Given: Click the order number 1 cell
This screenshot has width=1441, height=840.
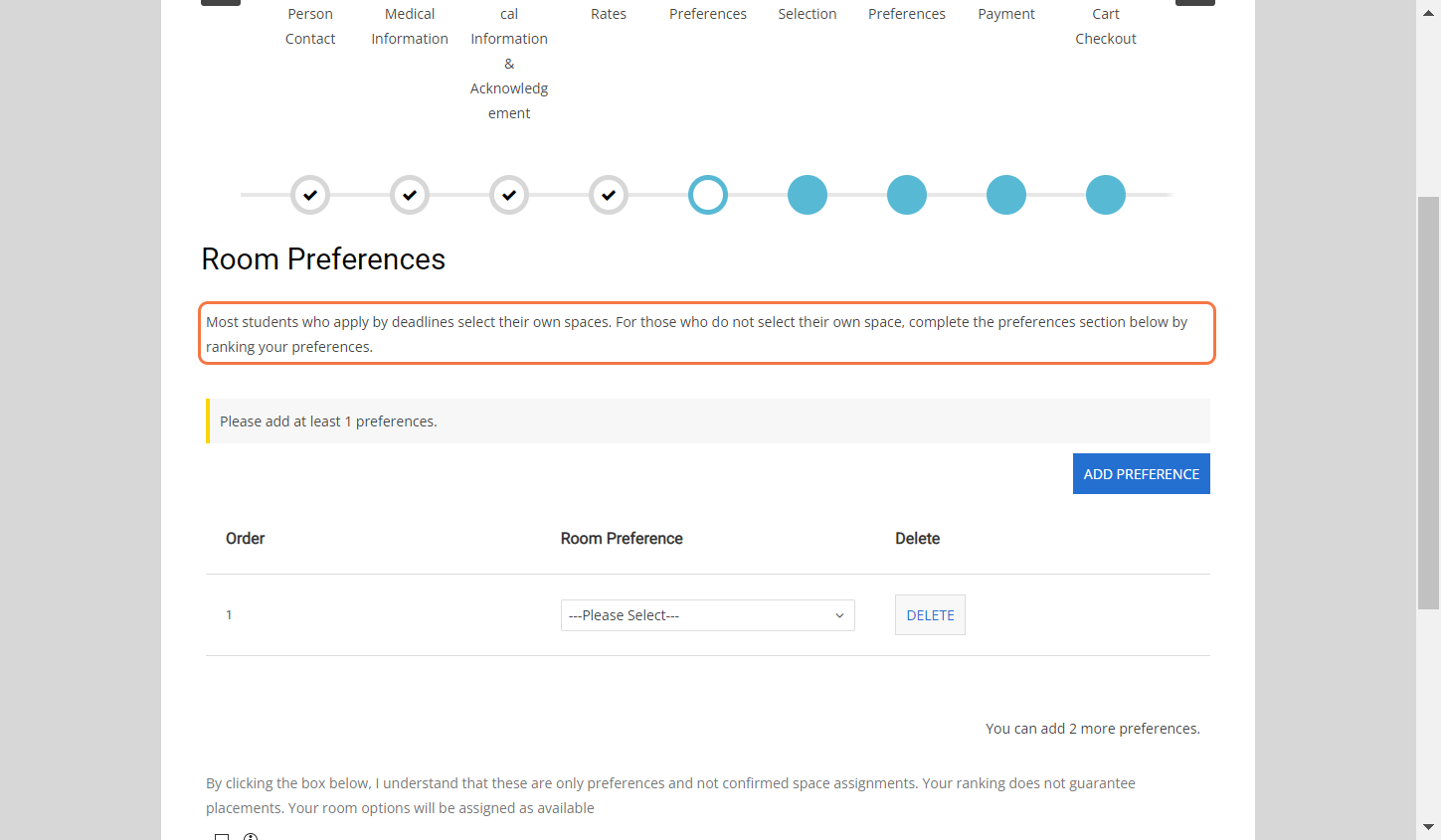Looking at the screenshot, I should (x=229, y=615).
